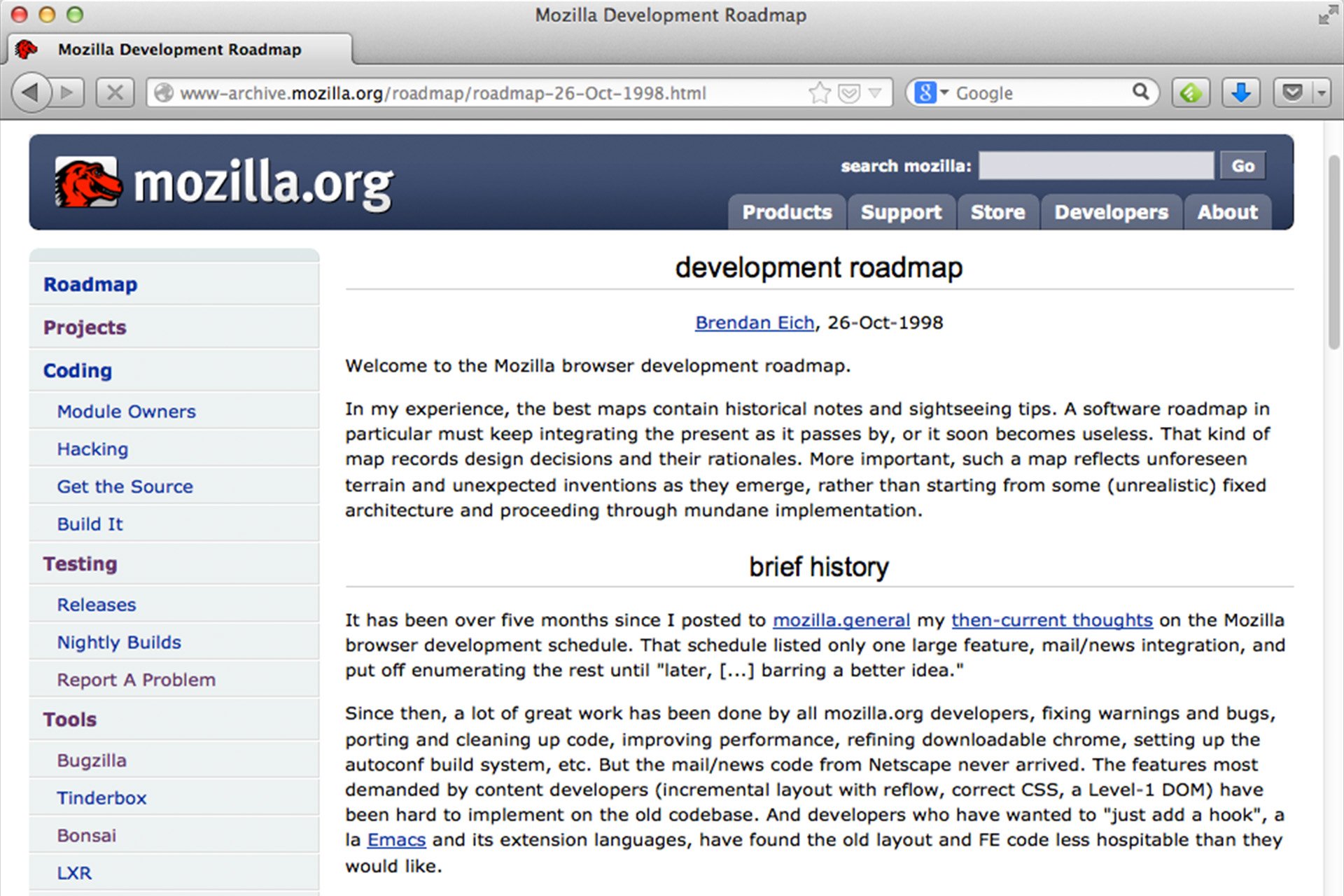Open the About navigation tab
The height and width of the screenshot is (896, 1344).
tap(1227, 212)
